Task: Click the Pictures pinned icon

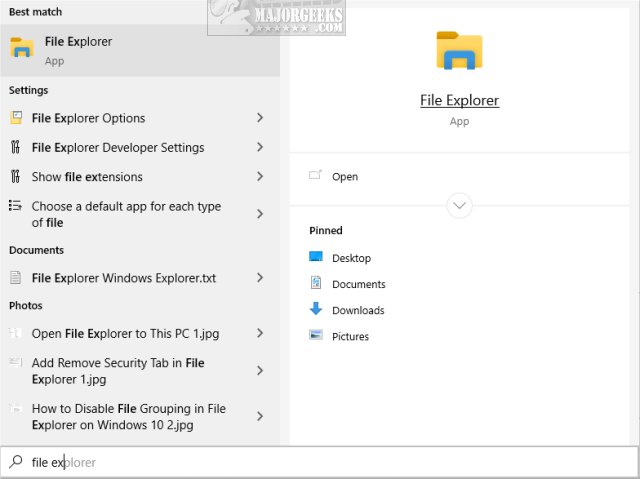Action: coord(316,336)
